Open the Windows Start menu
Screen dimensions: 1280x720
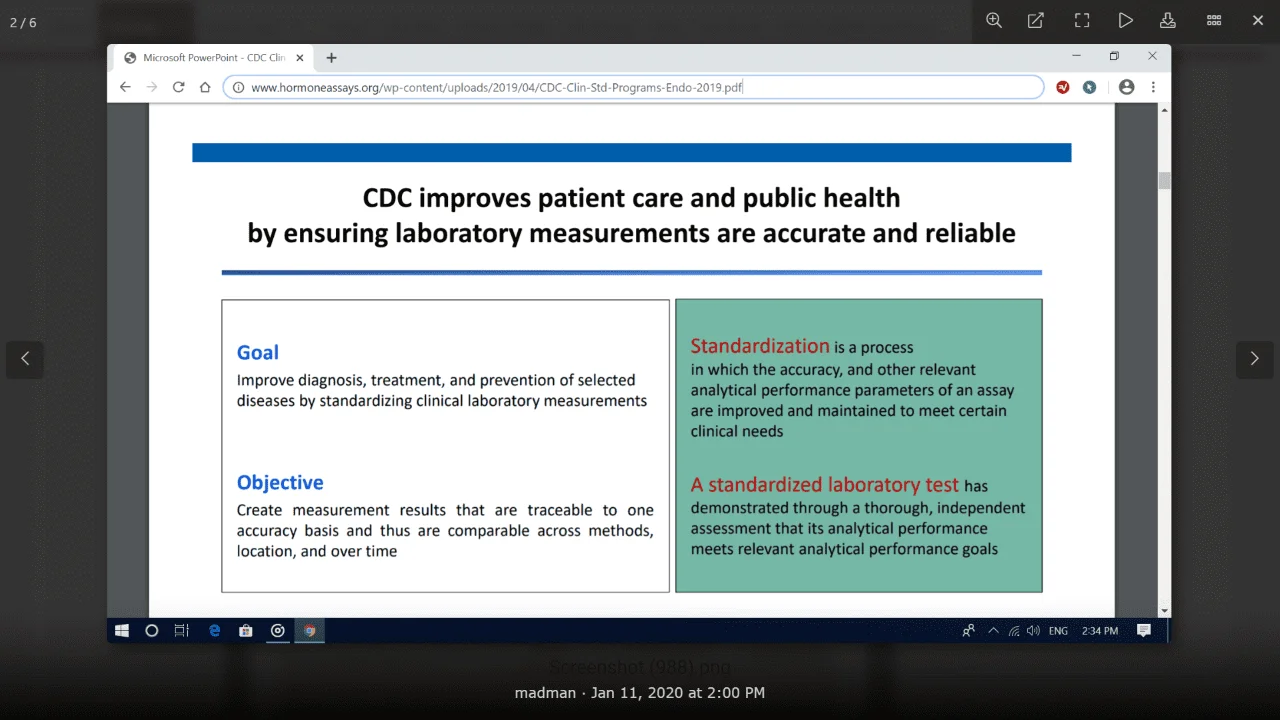[122, 631]
